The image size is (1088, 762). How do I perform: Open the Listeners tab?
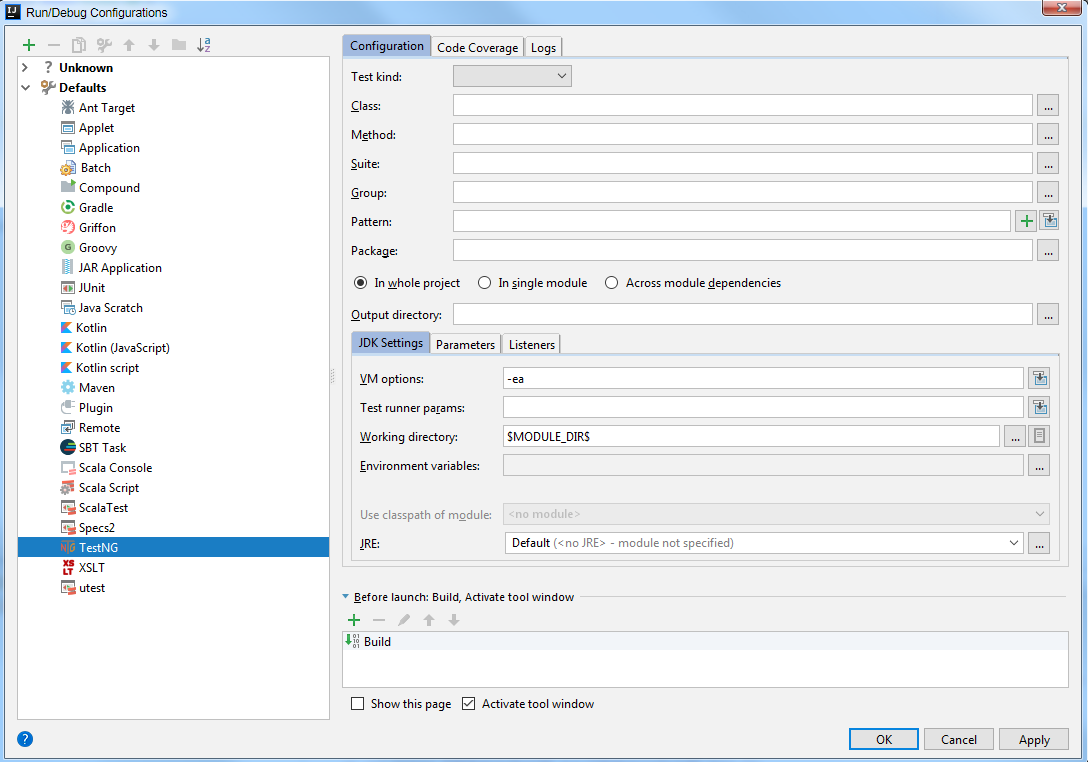[532, 344]
